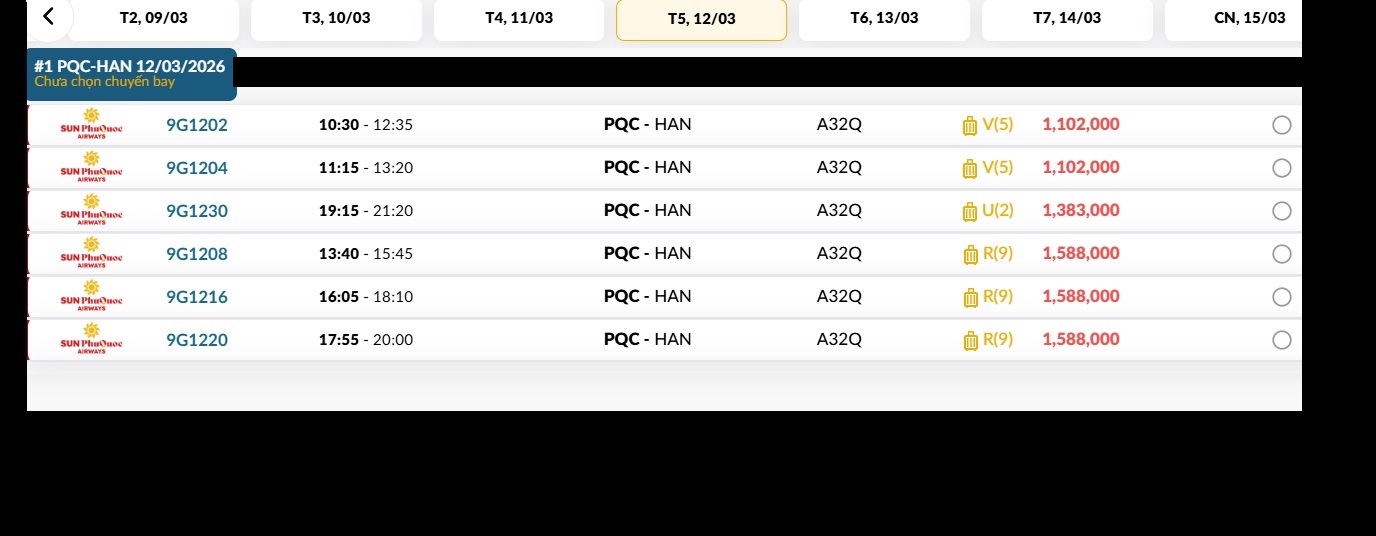Click the baggage icon for flight 9G1204
The width and height of the screenshot is (1376, 536).
969,169
